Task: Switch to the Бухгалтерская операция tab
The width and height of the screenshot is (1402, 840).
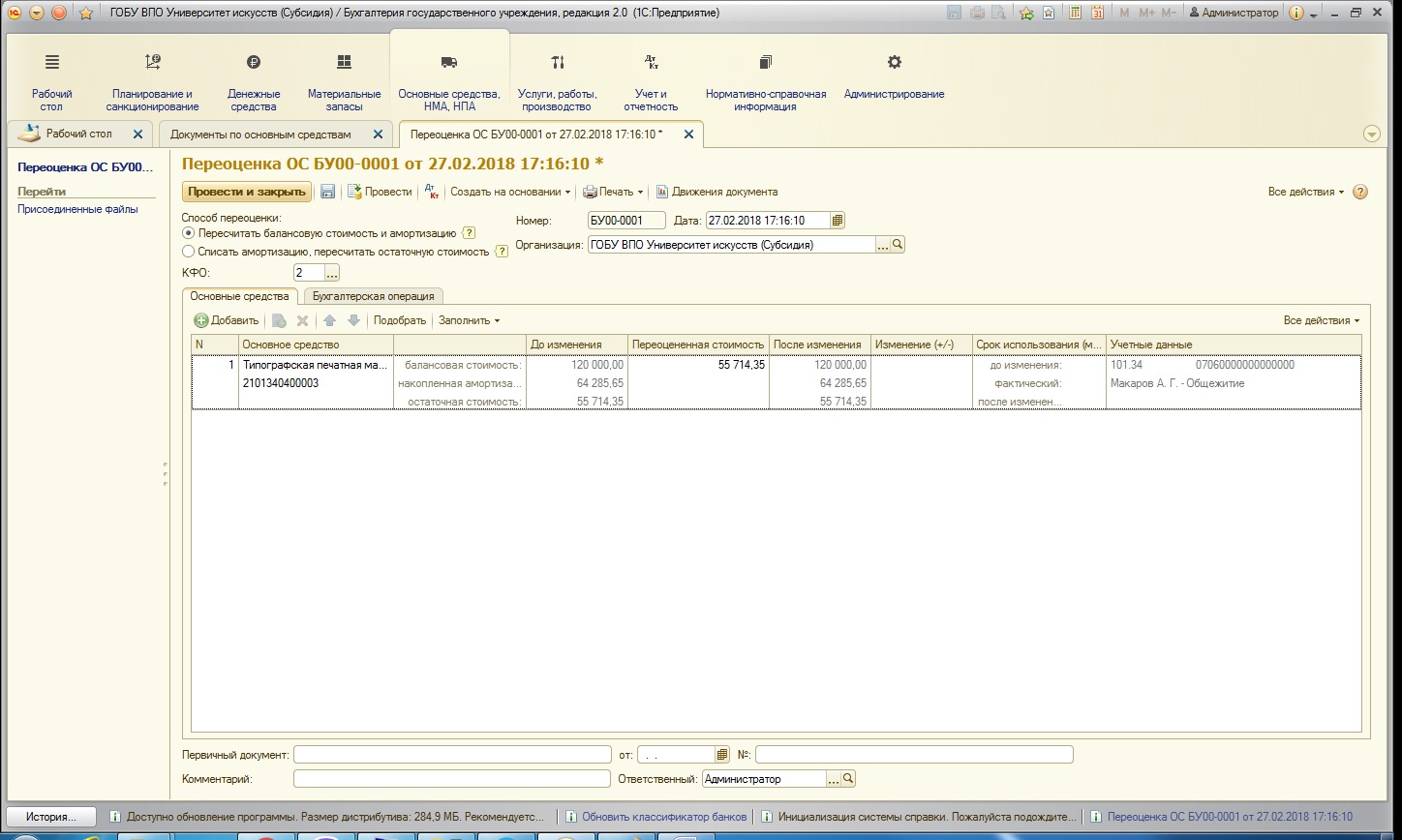Action: point(374,296)
